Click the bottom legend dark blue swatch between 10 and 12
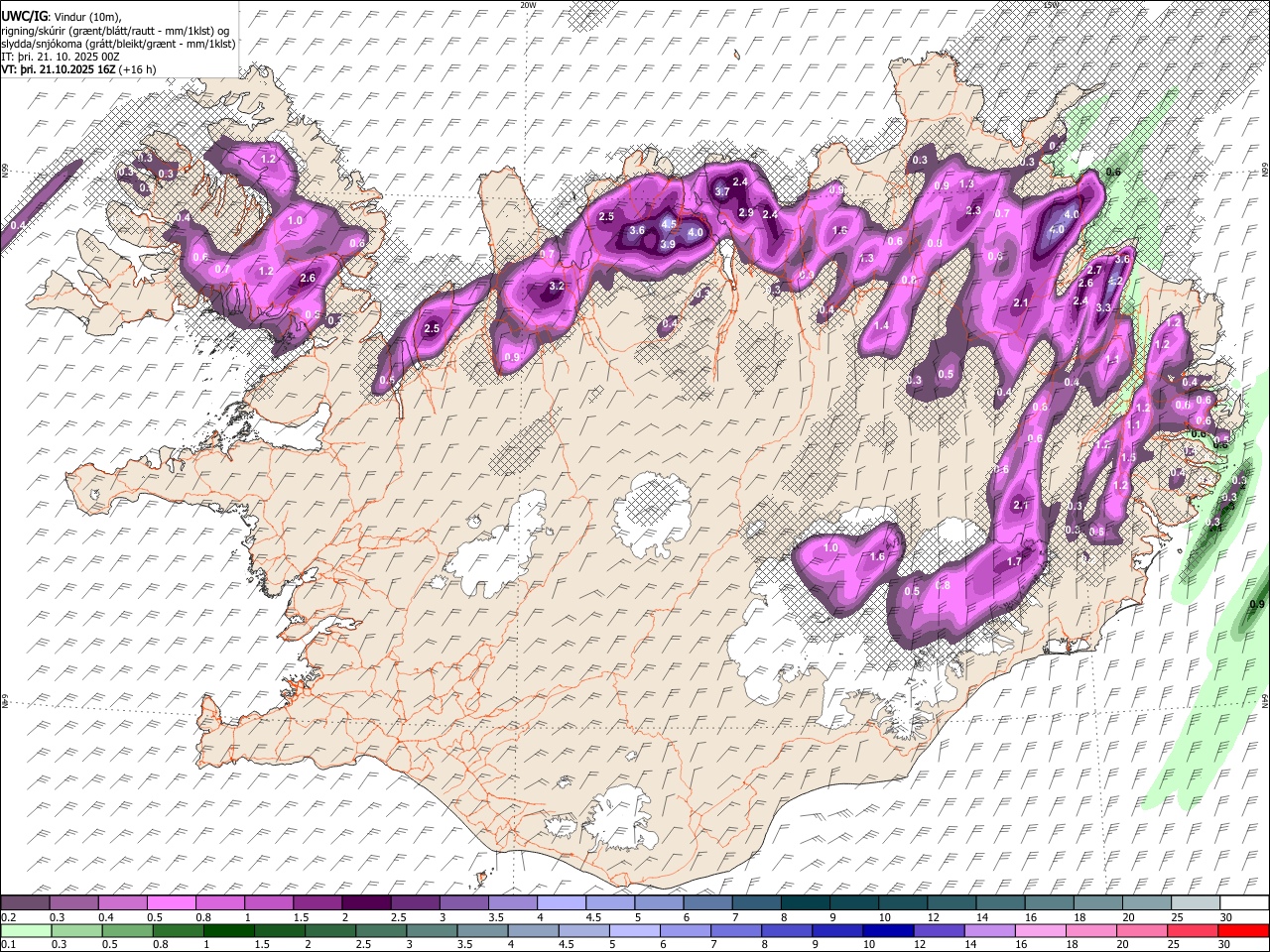This screenshot has height=952, width=1270. tap(889, 930)
